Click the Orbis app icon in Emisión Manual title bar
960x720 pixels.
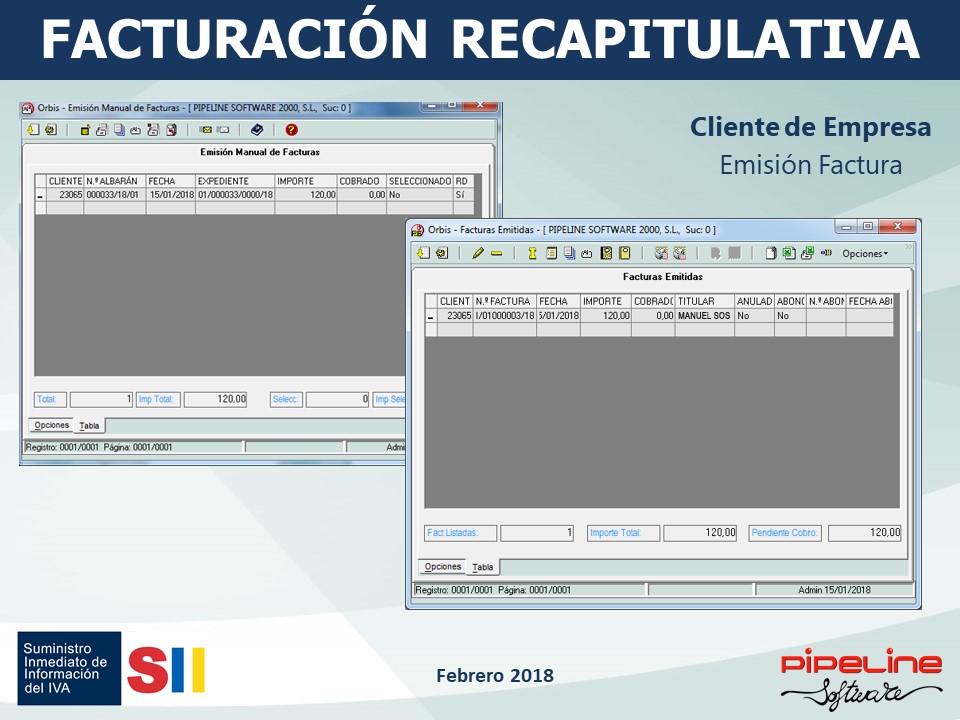[28, 108]
